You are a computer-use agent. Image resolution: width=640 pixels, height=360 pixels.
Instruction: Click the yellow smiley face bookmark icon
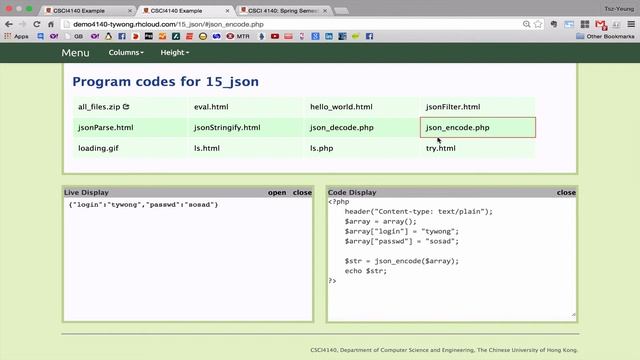(203, 36)
